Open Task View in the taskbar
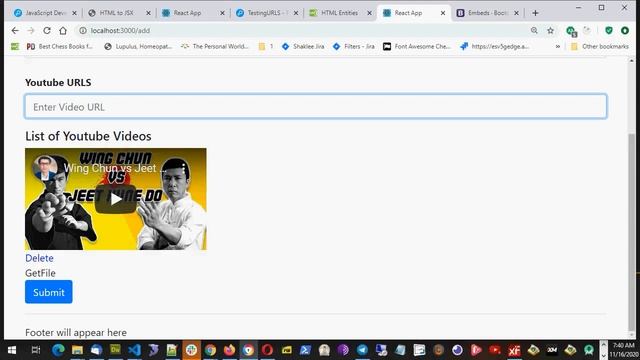The height and width of the screenshot is (360, 640). click(x=36, y=350)
